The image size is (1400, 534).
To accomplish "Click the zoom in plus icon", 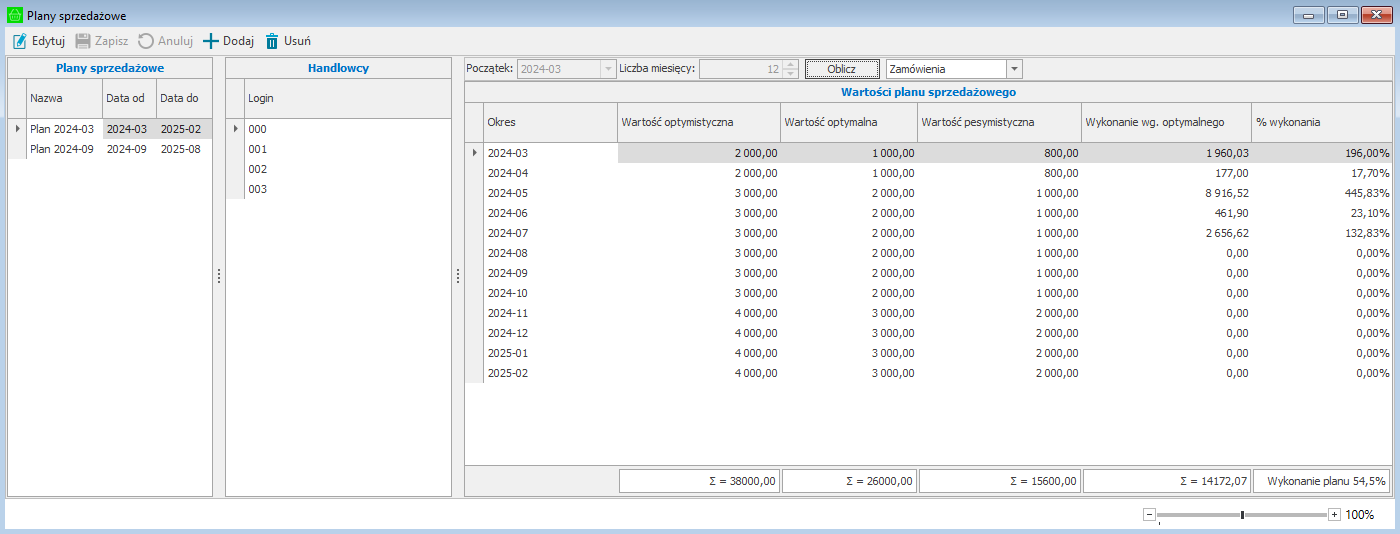I will click(1334, 514).
